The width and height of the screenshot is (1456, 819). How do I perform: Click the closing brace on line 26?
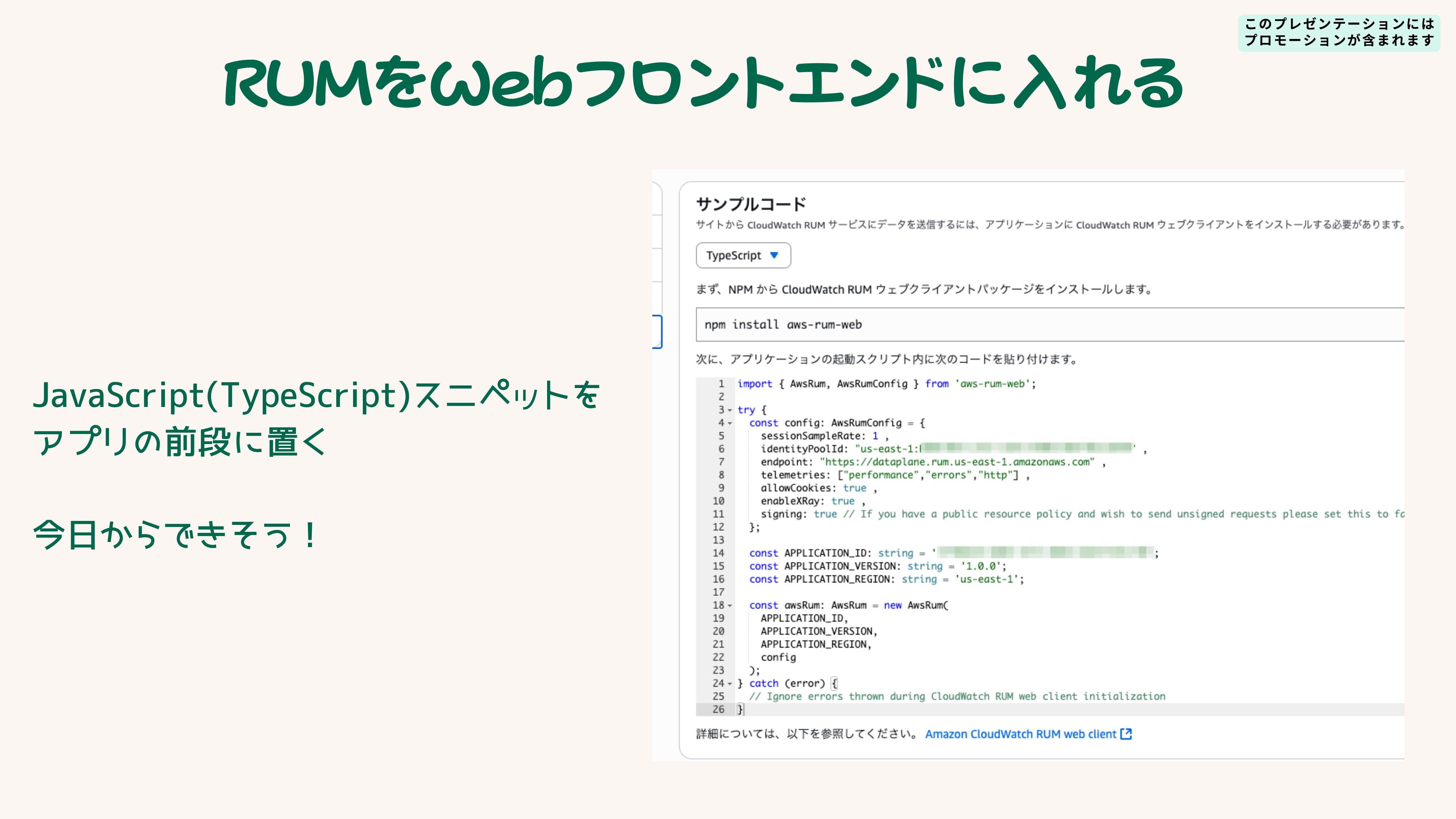point(740,709)
